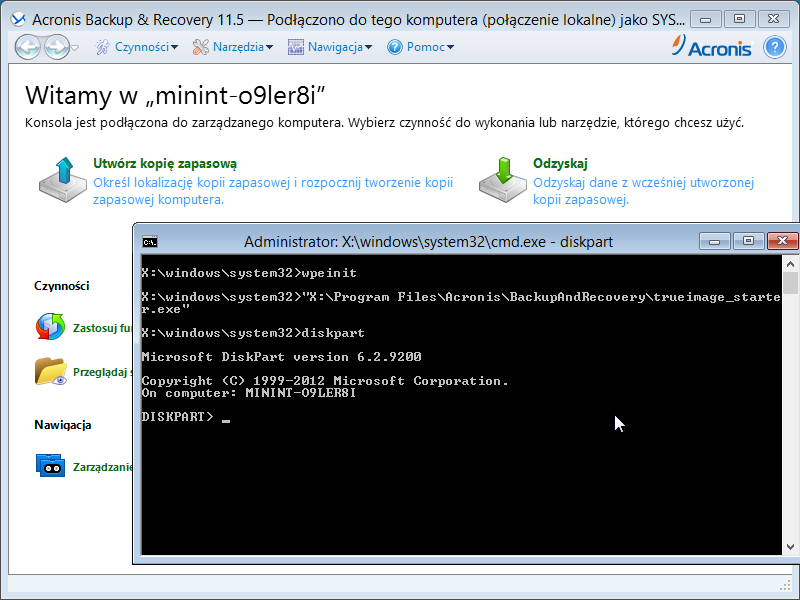Click the 'Witamy w minint-o9ler8i' heading

pos(175,95)
